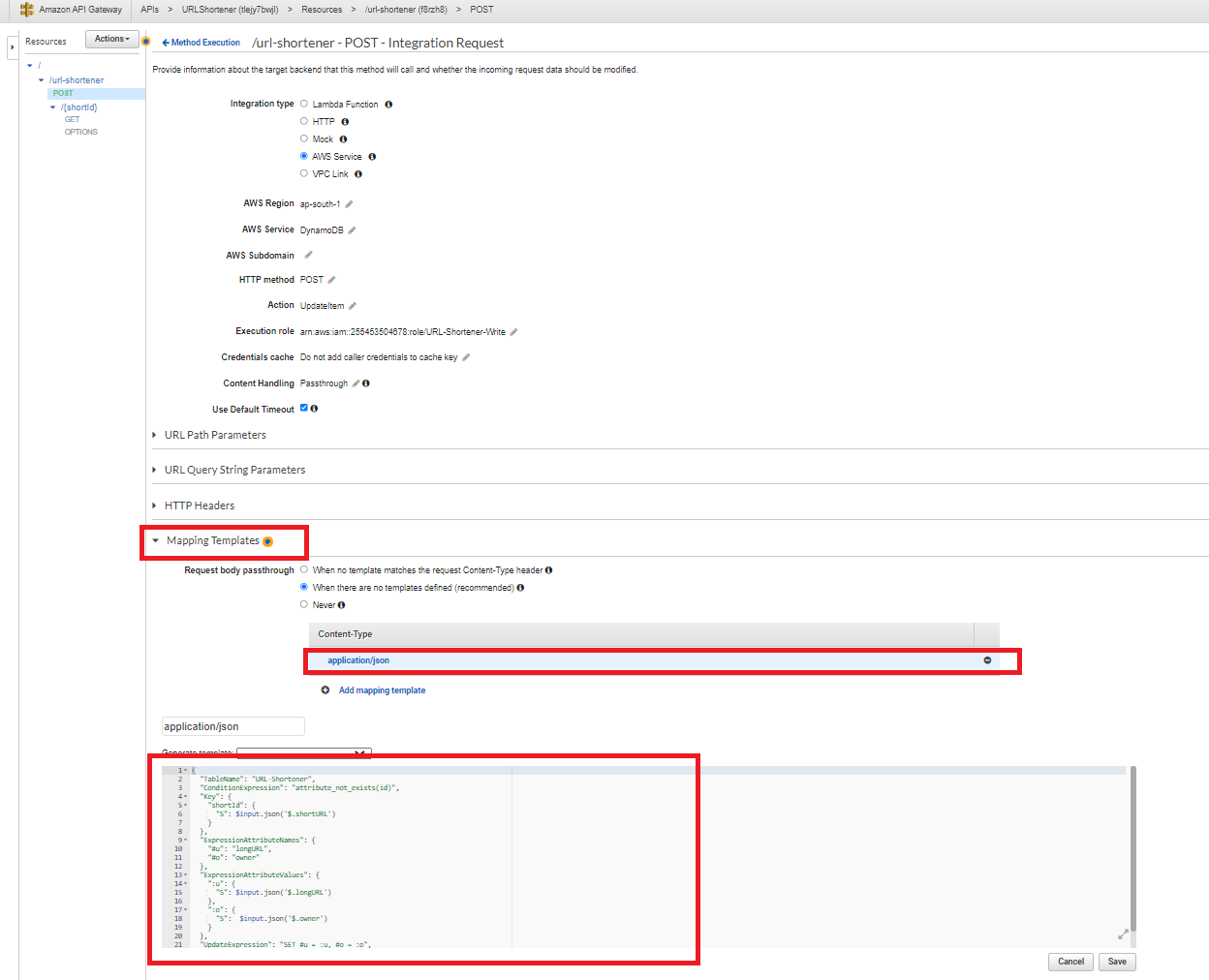Click the template editor vertical scrollbar
Image resolution: width=1209 pixels, height=980 pixels.
pos(1132,847)
